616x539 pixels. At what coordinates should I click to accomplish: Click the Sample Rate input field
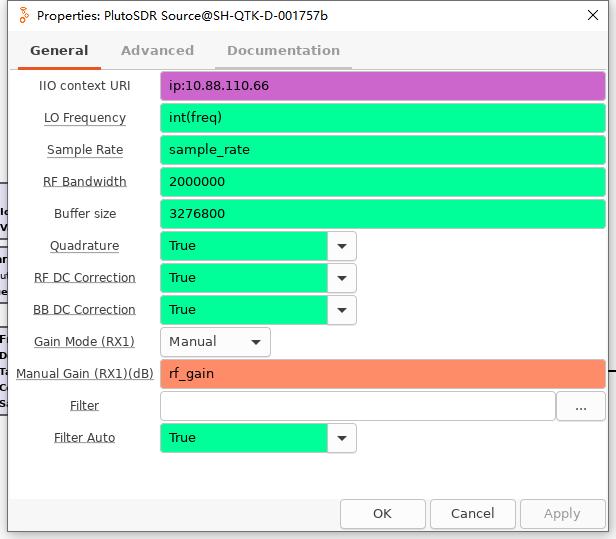pyautogui.click(x=383, y=150)
